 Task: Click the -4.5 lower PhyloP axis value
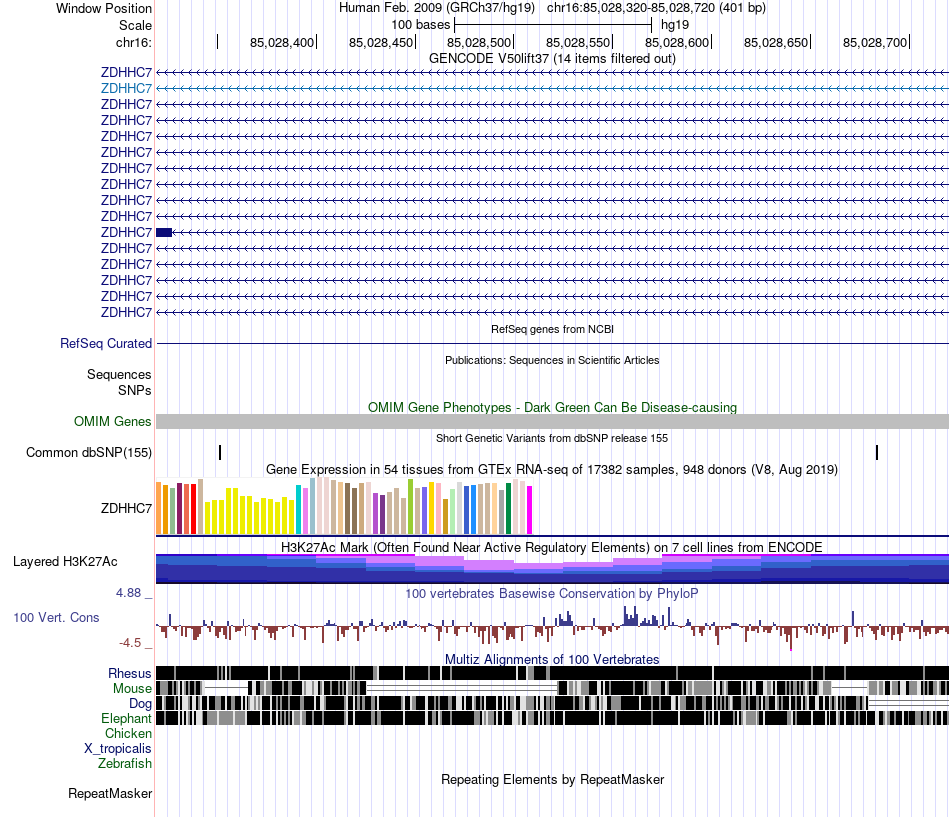(x=130, y=642)
